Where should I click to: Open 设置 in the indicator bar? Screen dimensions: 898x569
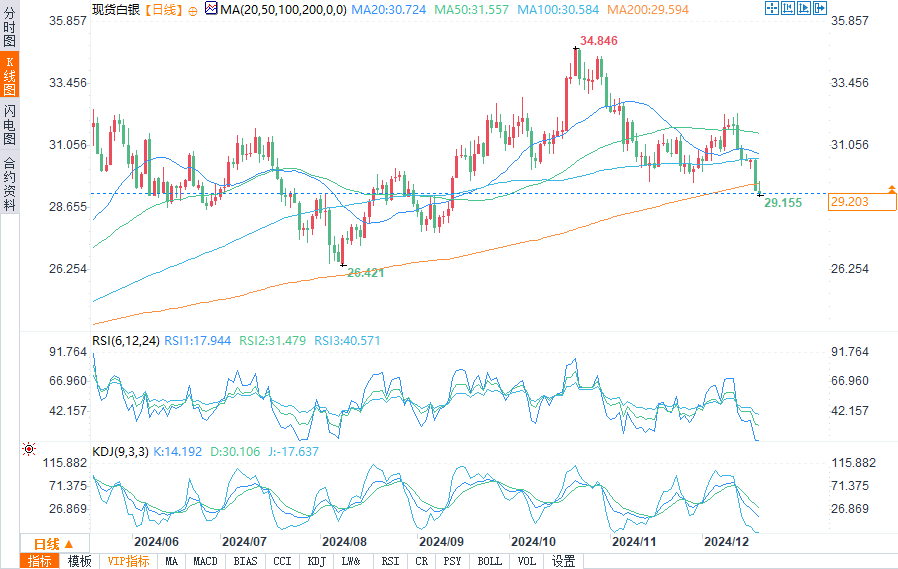tap(563, 561)
